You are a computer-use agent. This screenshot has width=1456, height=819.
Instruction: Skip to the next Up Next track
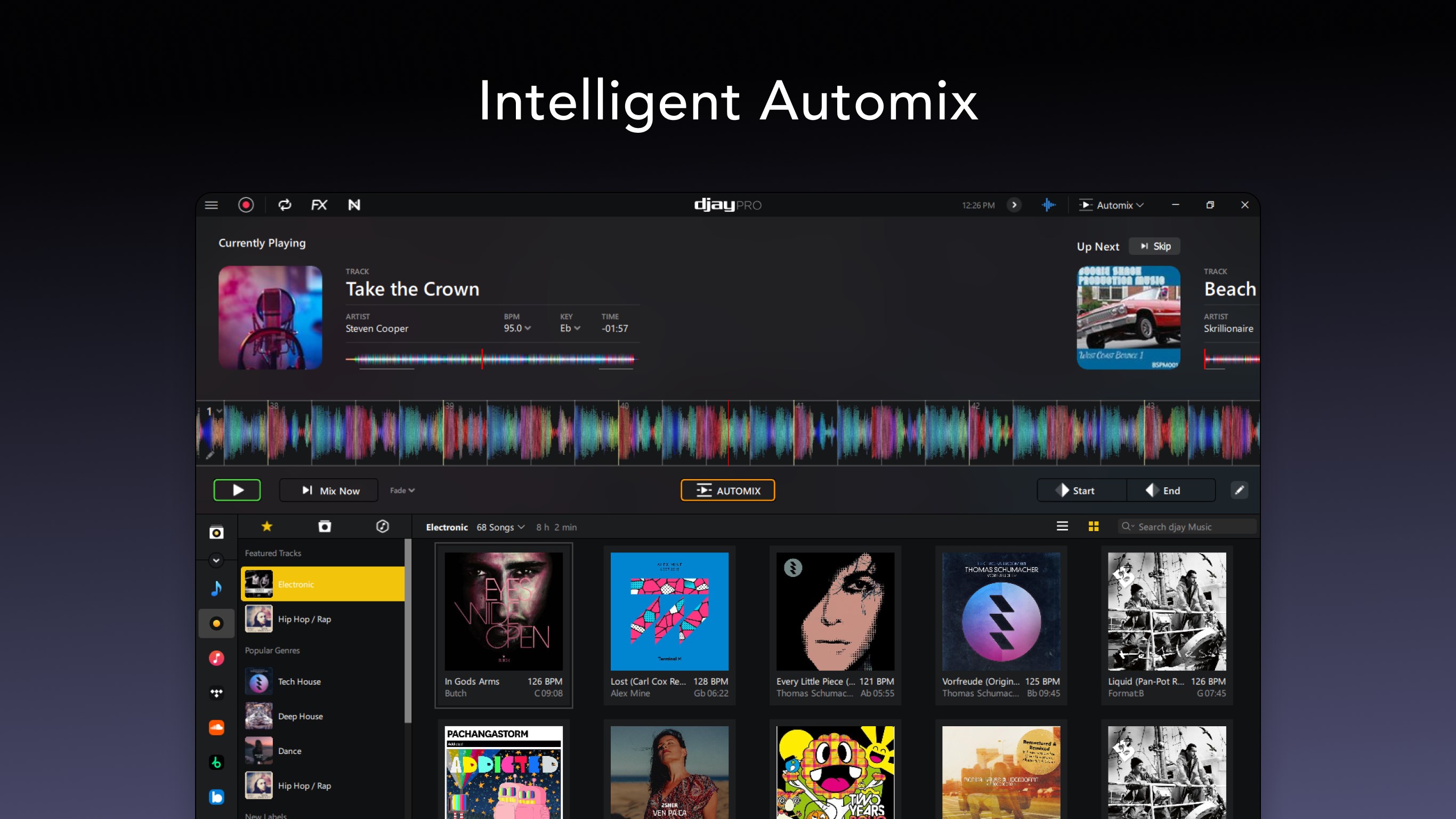pyautogui.click(x=1154, y=246)
